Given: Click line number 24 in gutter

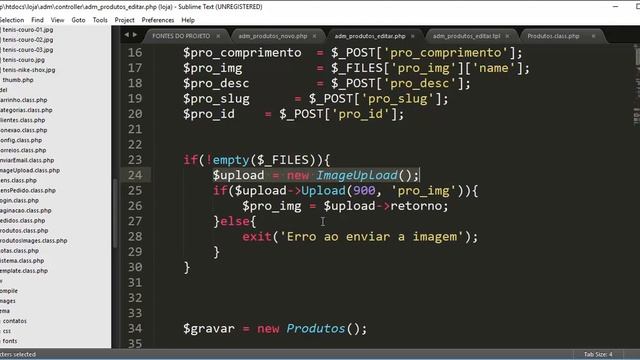Looking at the screenshot, I should point(135,175).
